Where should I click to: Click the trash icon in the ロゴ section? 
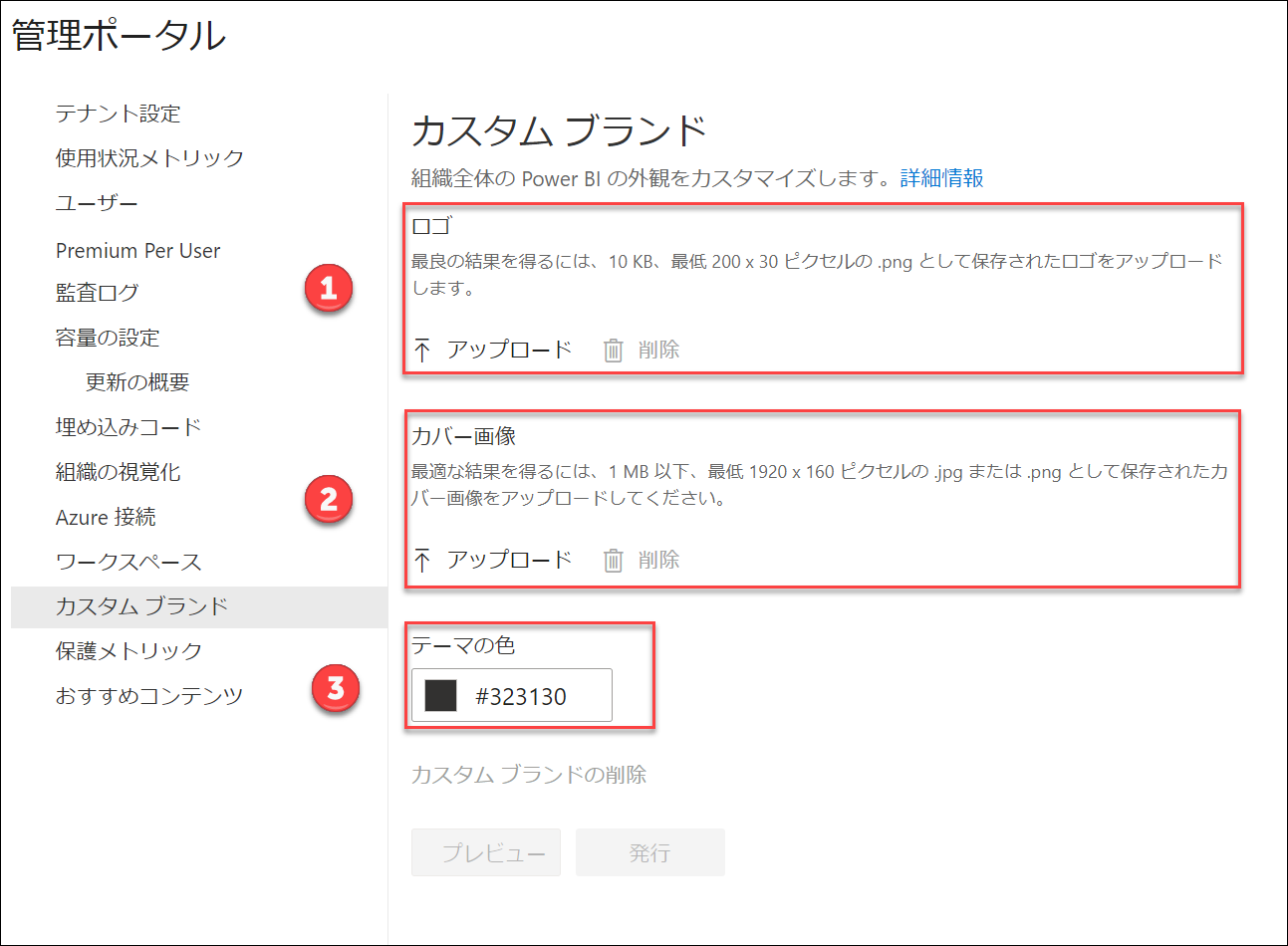(x=614, y=351)
